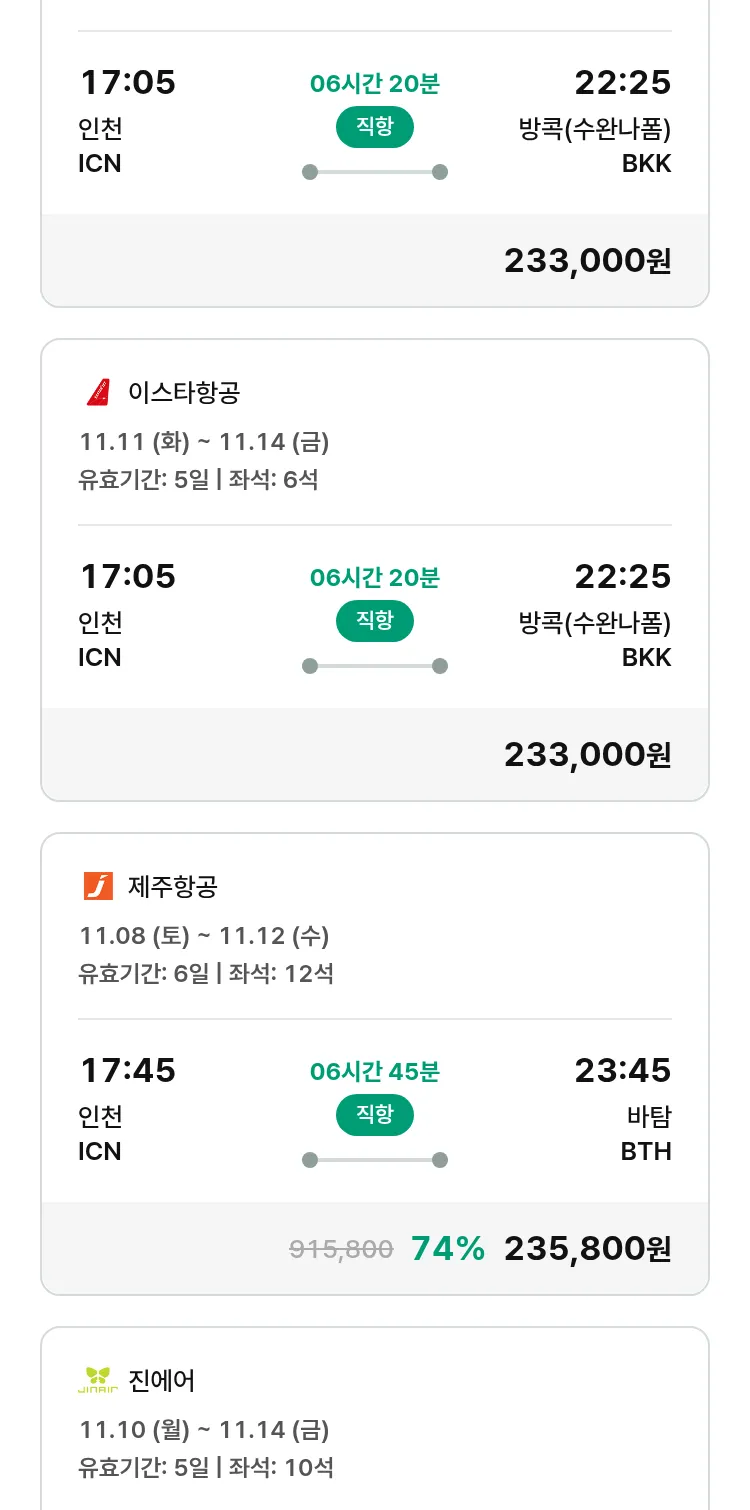Tap 직항 badge on the 제주항공 flight

(374, 1115)
